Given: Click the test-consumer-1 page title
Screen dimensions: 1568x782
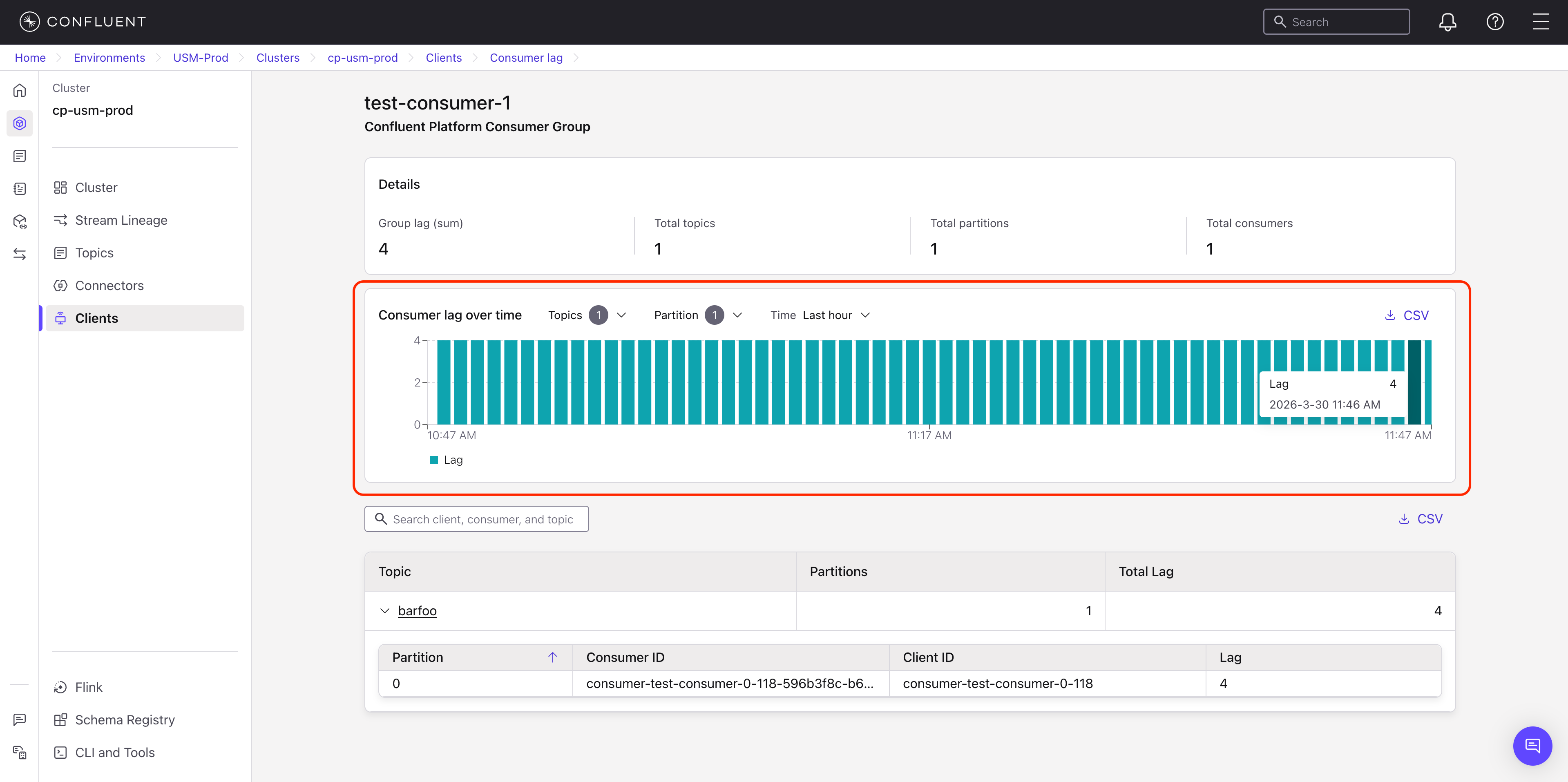Looking at the screenshot, I should (438, 103).
